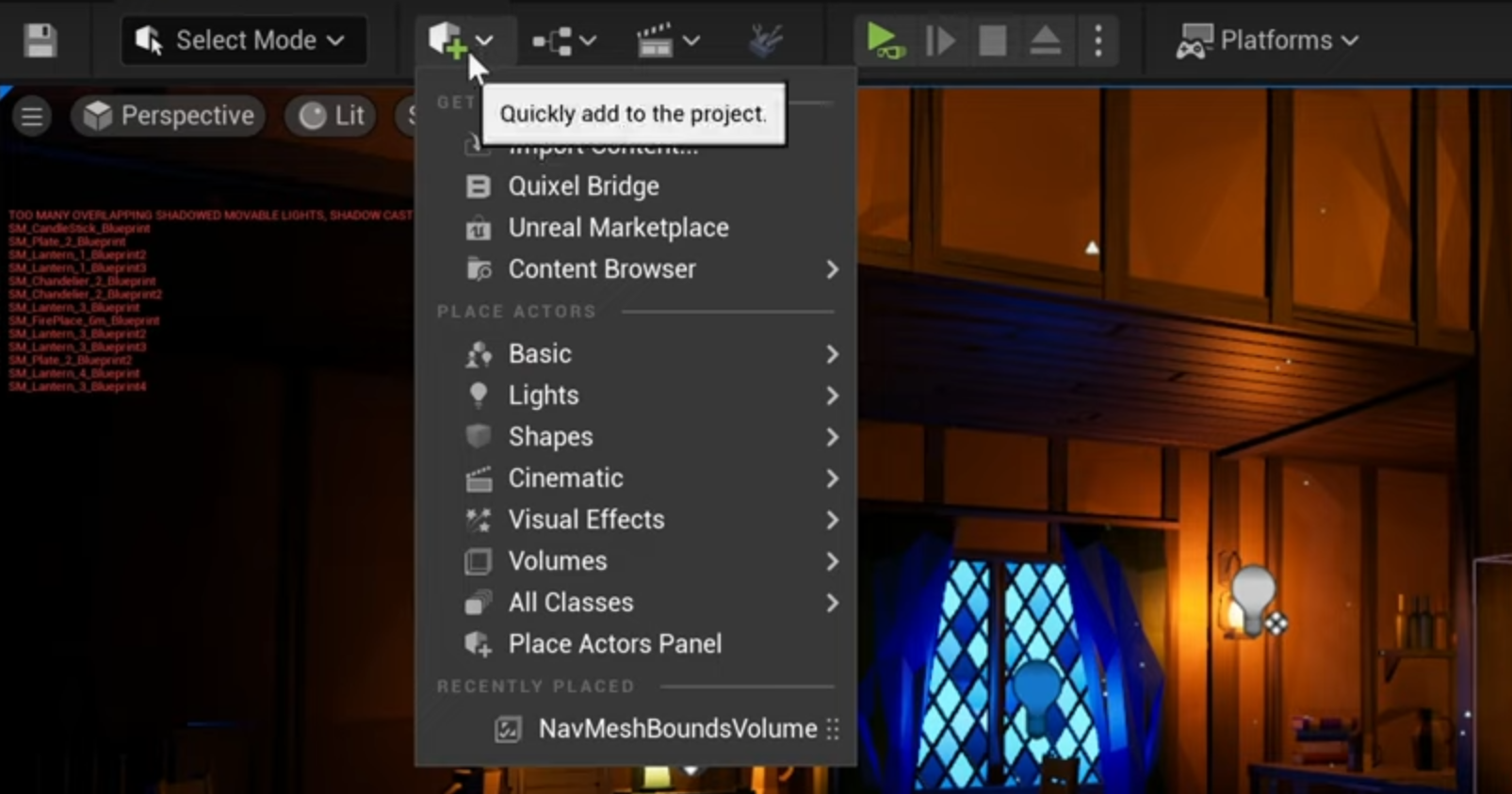The width and height of the screenshot is (1512, 794).
Task: Stop the play session
Action: 993,41
